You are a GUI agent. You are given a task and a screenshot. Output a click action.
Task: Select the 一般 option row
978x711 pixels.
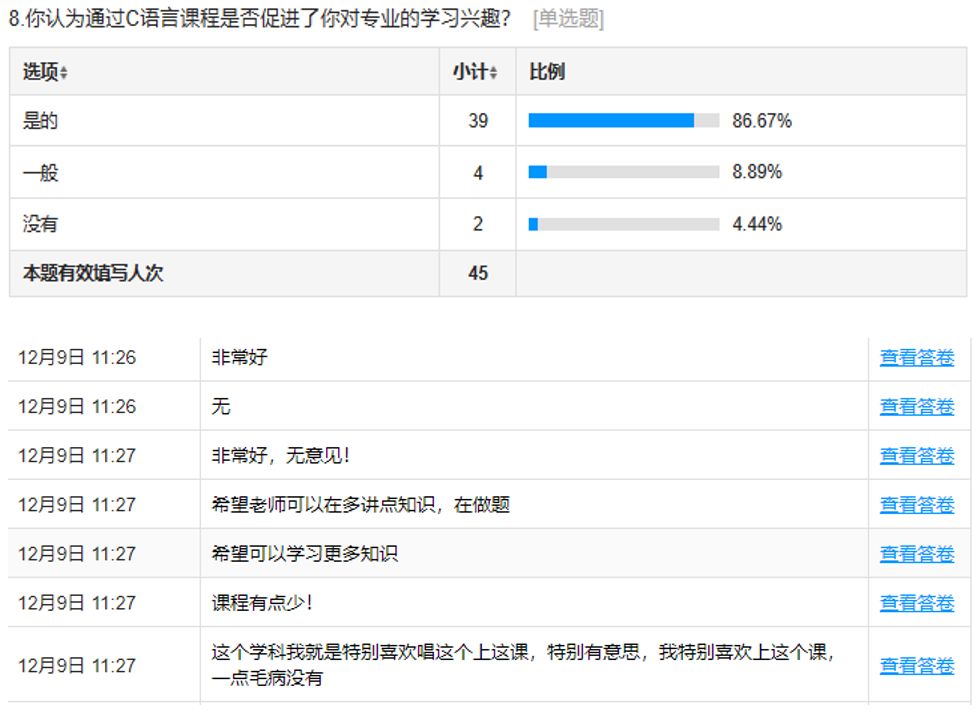coord(41,173)
